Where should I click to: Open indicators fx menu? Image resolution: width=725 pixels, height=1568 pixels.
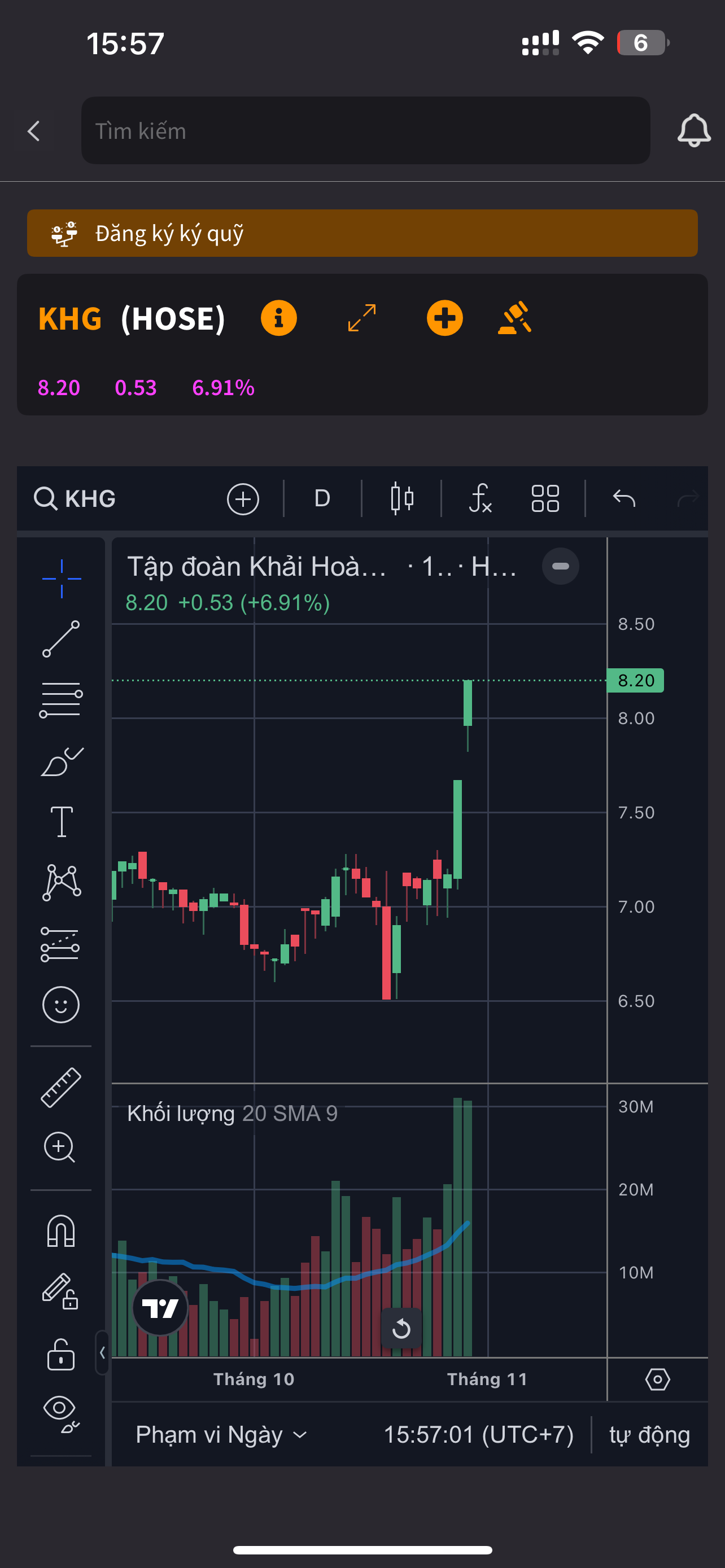481,498
